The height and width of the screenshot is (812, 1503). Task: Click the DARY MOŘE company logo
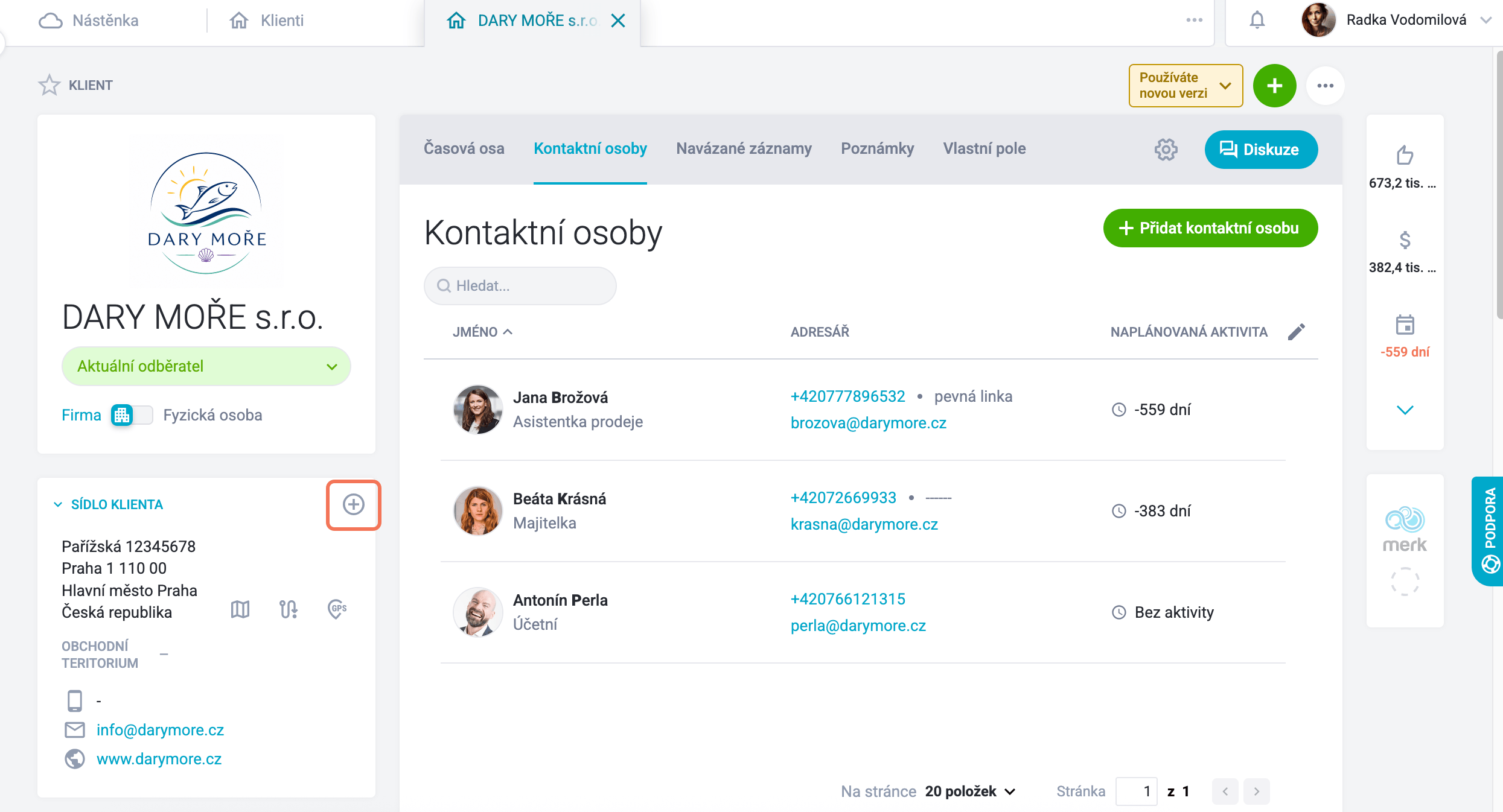(x=206, y=212)
